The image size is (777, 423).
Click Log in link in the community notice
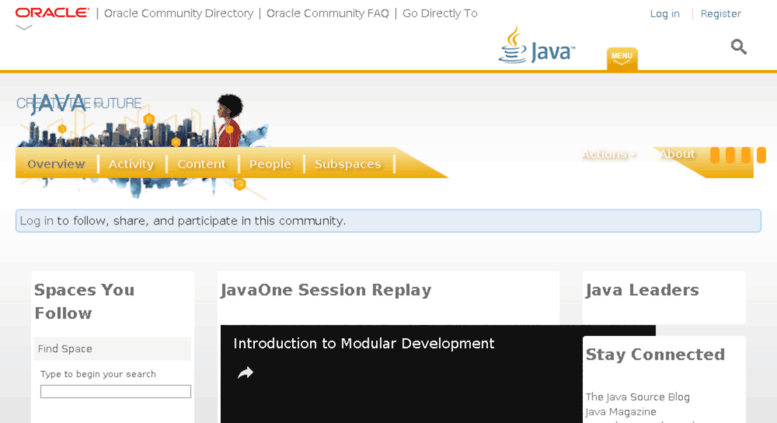coord(37,221)
